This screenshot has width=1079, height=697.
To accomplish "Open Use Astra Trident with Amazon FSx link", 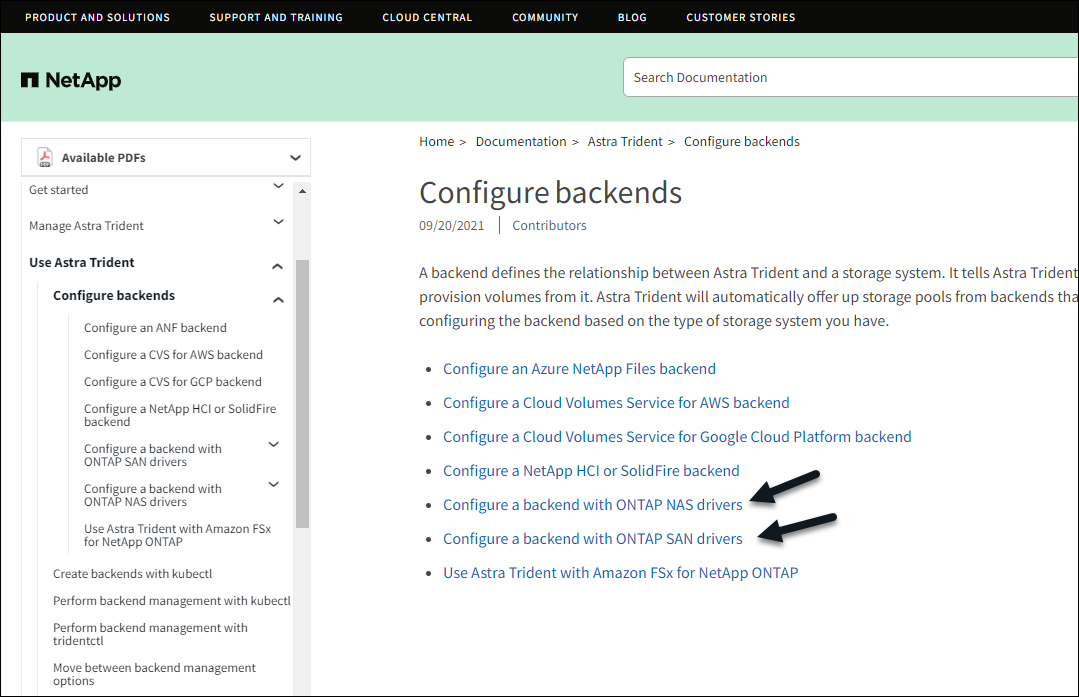I will (x=621, y=572).
